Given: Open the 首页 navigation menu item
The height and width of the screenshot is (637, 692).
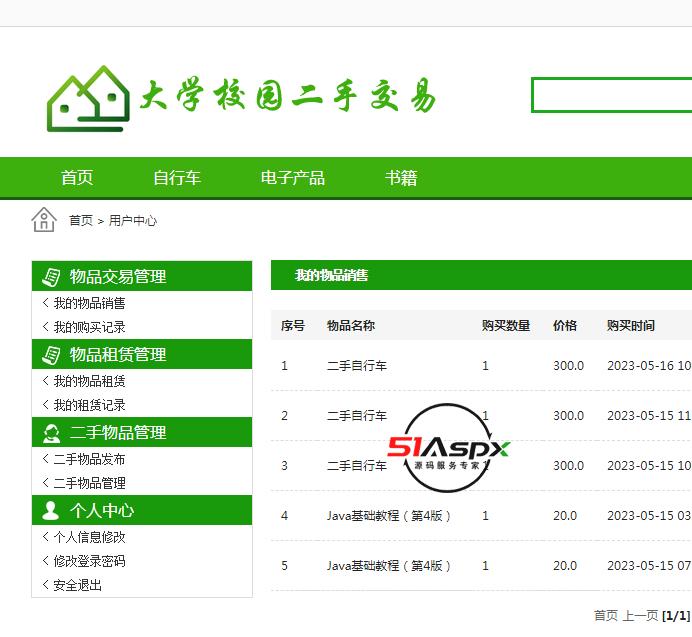Looking at the screenshot, I should pyautogui.click(x=77, y=178).
